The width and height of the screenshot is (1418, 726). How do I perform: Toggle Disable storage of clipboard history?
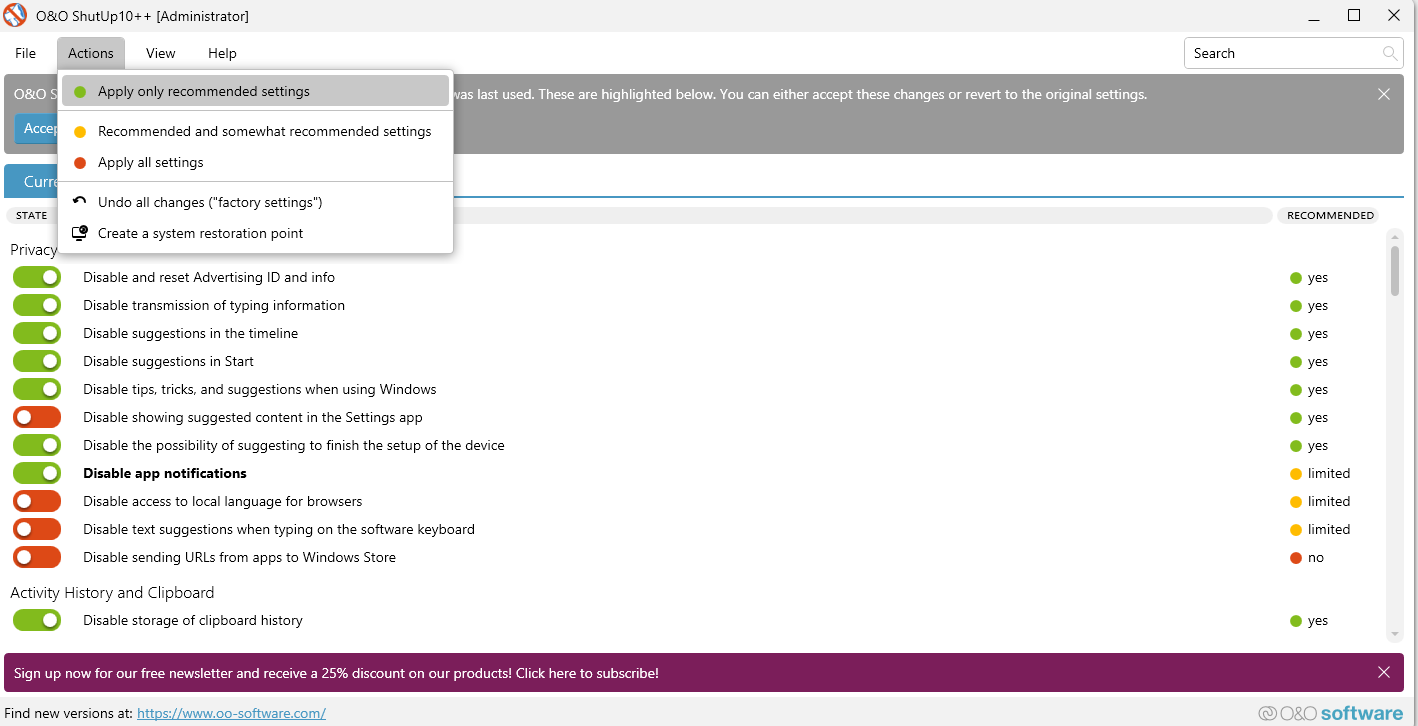pyautogui.click(x=37, y=620)
